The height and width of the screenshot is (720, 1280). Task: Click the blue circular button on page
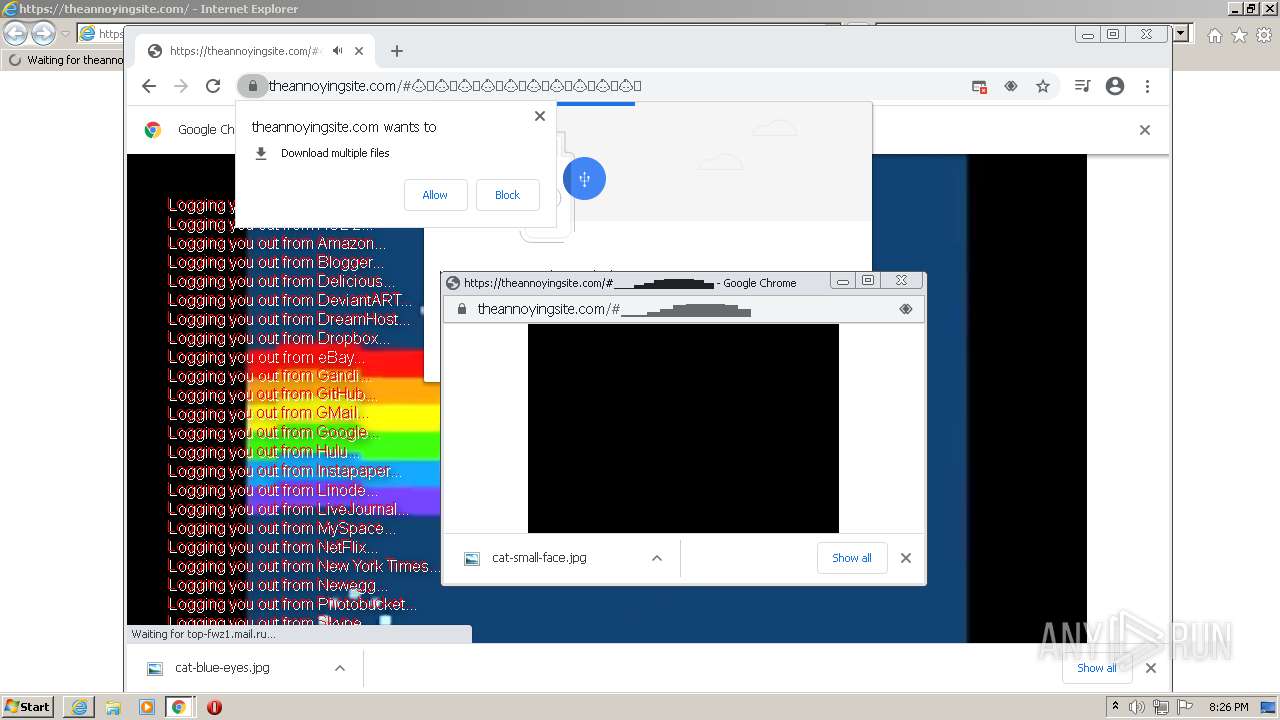tap(584, 178)
